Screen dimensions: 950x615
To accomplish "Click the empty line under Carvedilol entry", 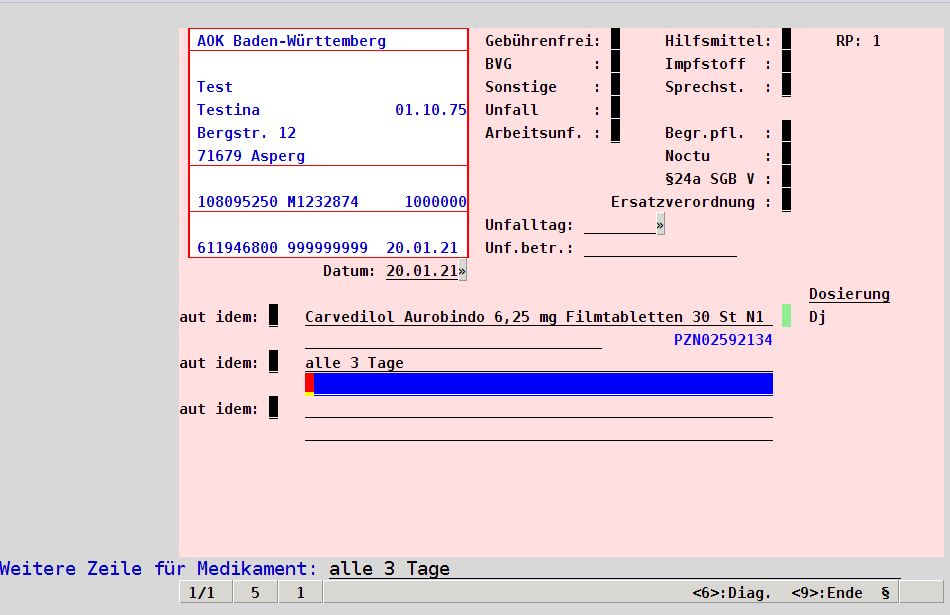I will coord(453,339).
